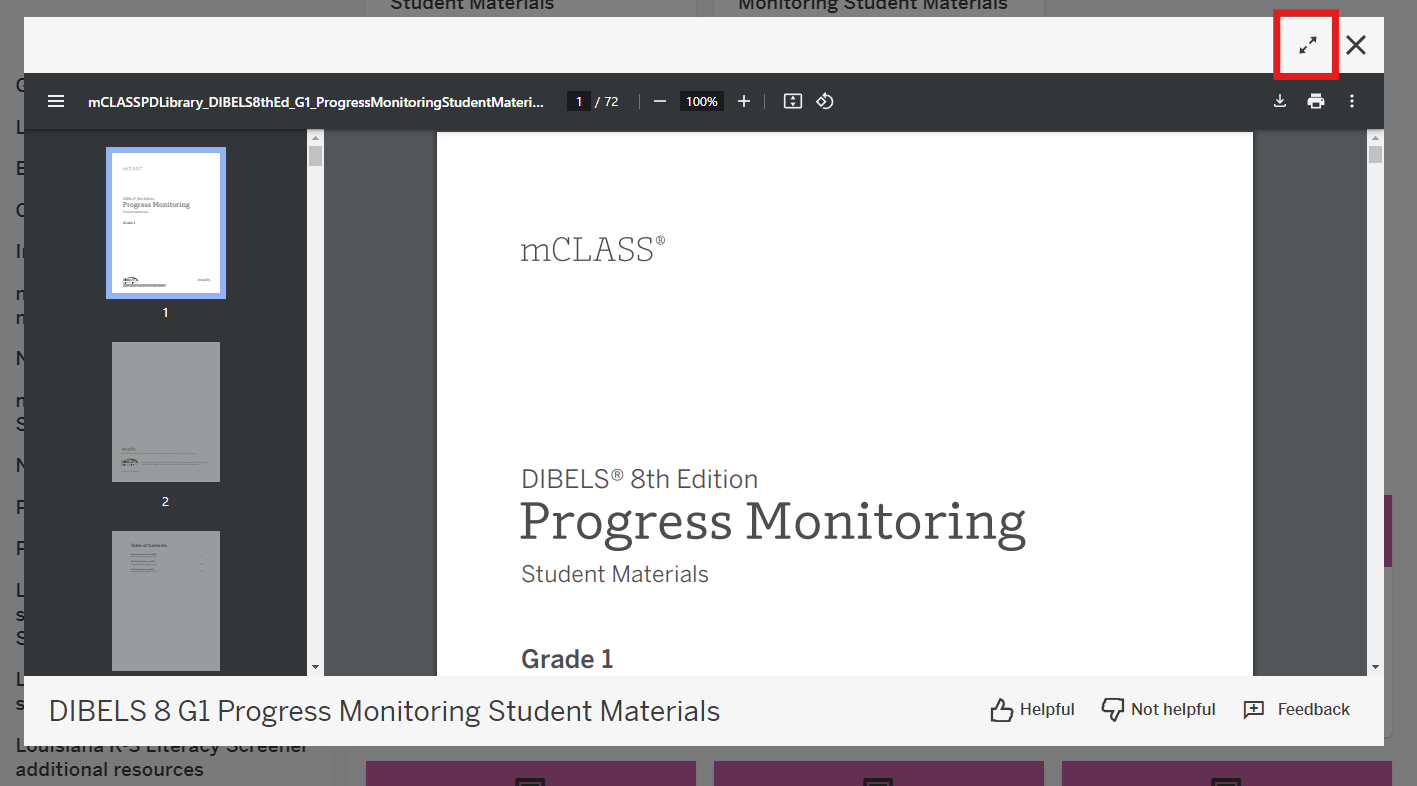
Task: Click the thumbnail panel scroll-down arrow
Action: tap(316, 667)
